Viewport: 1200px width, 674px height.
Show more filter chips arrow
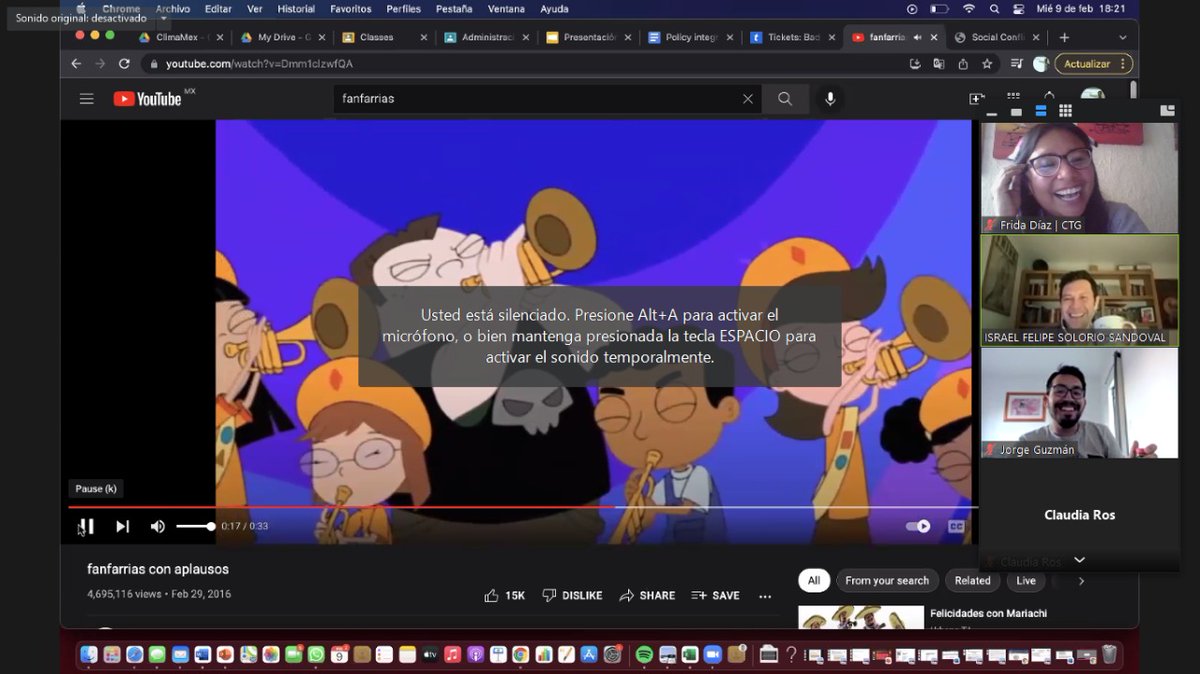1081,581
